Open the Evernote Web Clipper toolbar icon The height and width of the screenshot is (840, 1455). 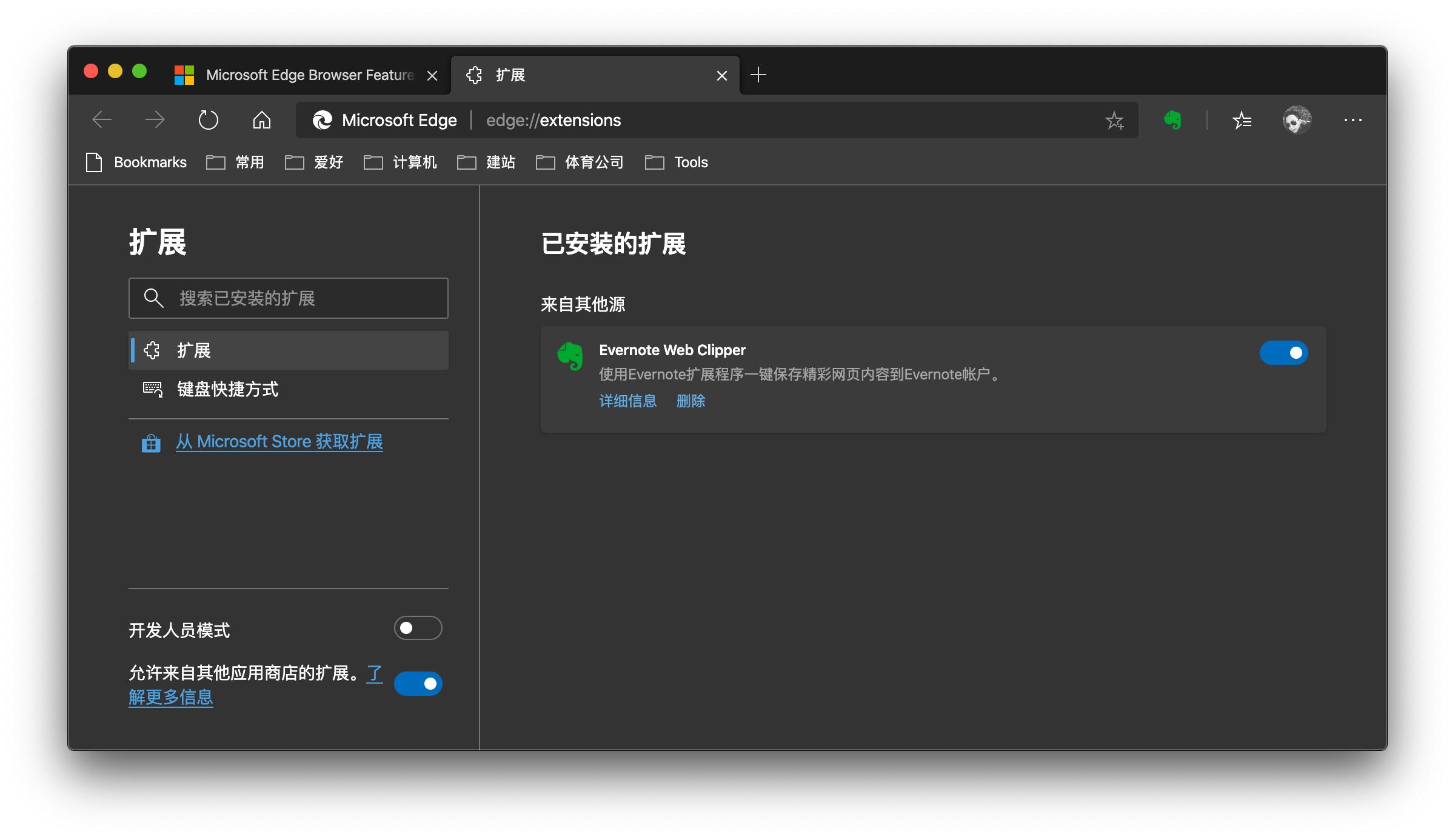pos(1172,120)
